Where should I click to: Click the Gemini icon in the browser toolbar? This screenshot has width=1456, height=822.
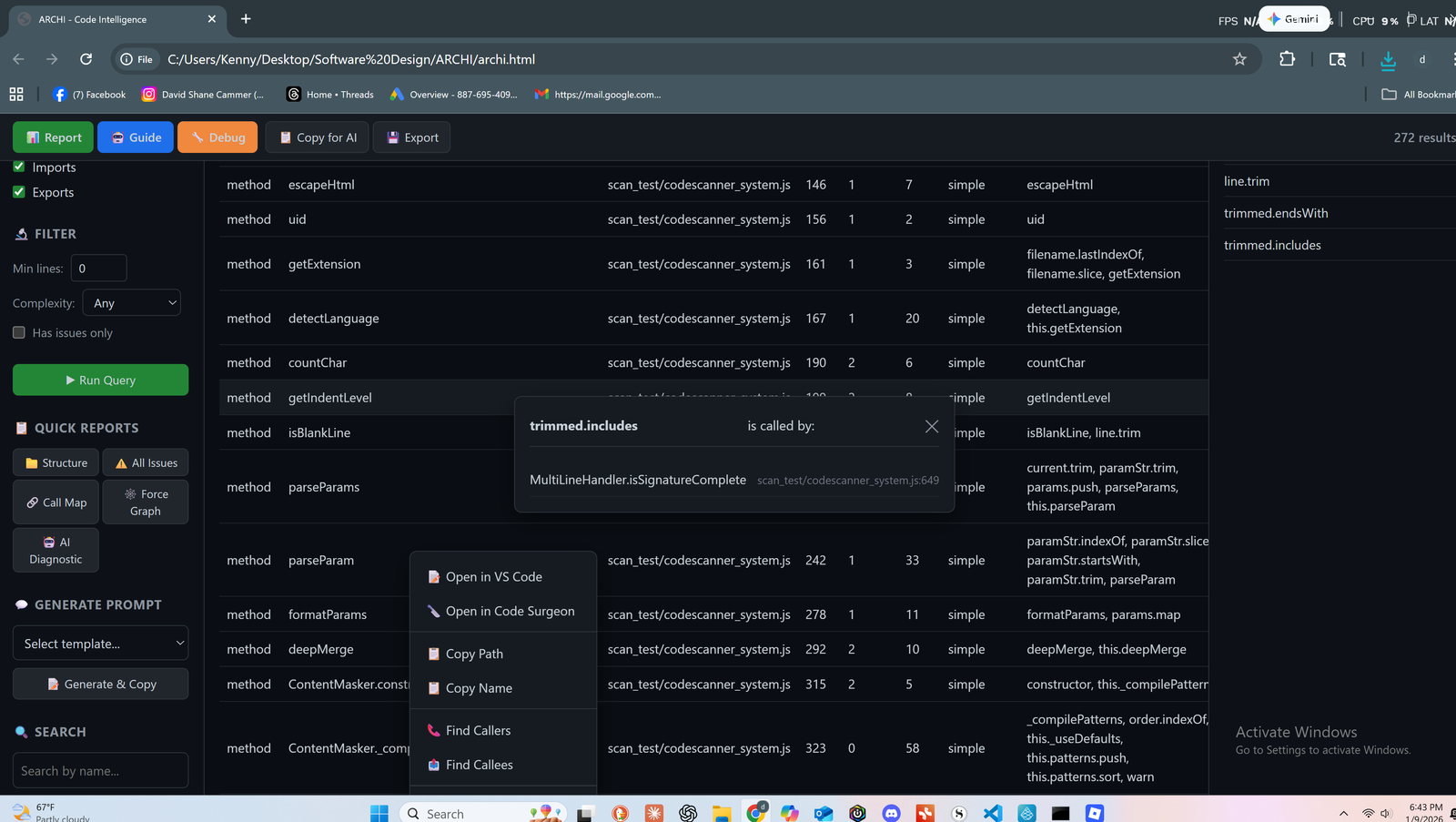1295,18
